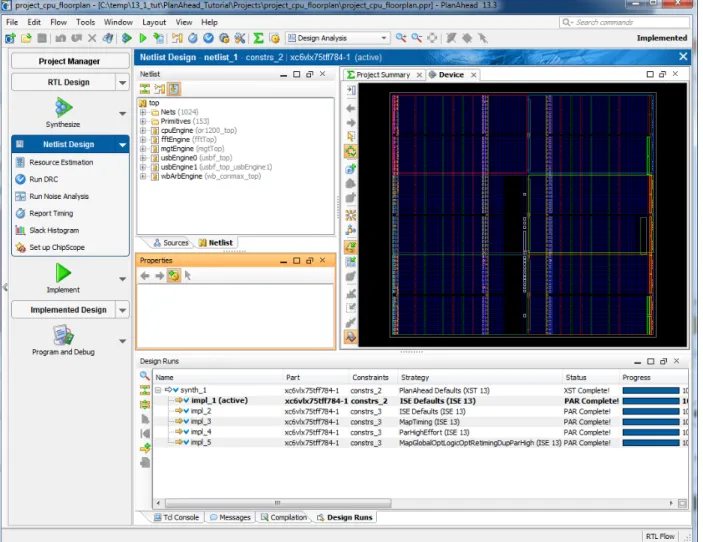Click the Properties back arrow icon
The height and width of the screenshot is (542, 703).
(145, 276)
